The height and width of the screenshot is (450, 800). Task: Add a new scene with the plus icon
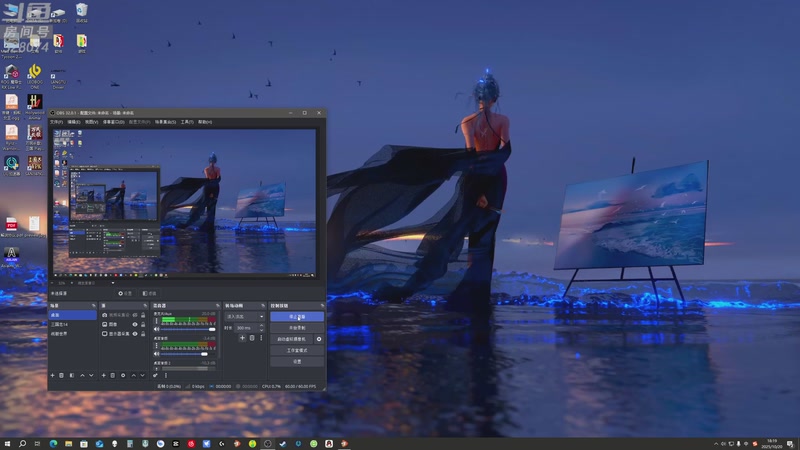click(53, 376)
